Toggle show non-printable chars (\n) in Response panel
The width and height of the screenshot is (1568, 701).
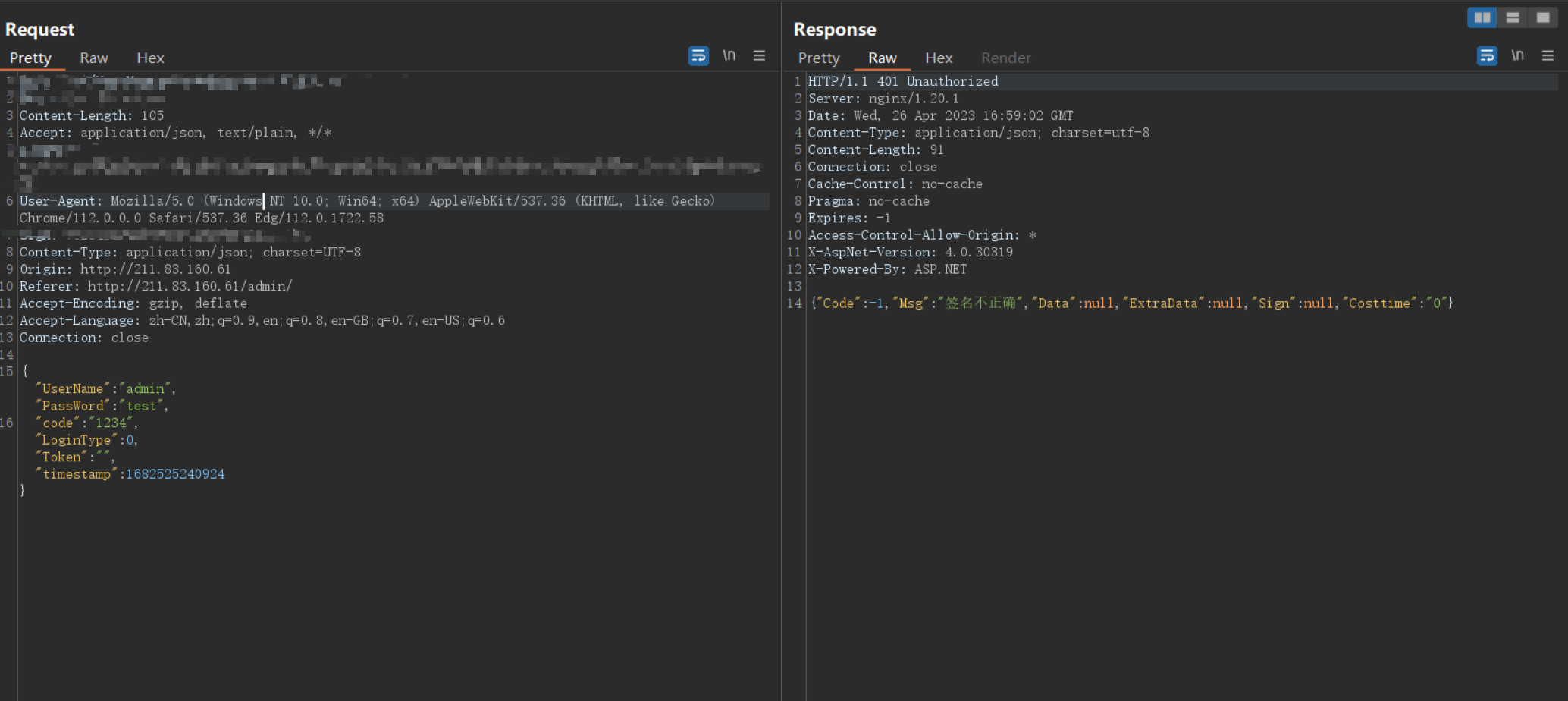(1517, 55)
